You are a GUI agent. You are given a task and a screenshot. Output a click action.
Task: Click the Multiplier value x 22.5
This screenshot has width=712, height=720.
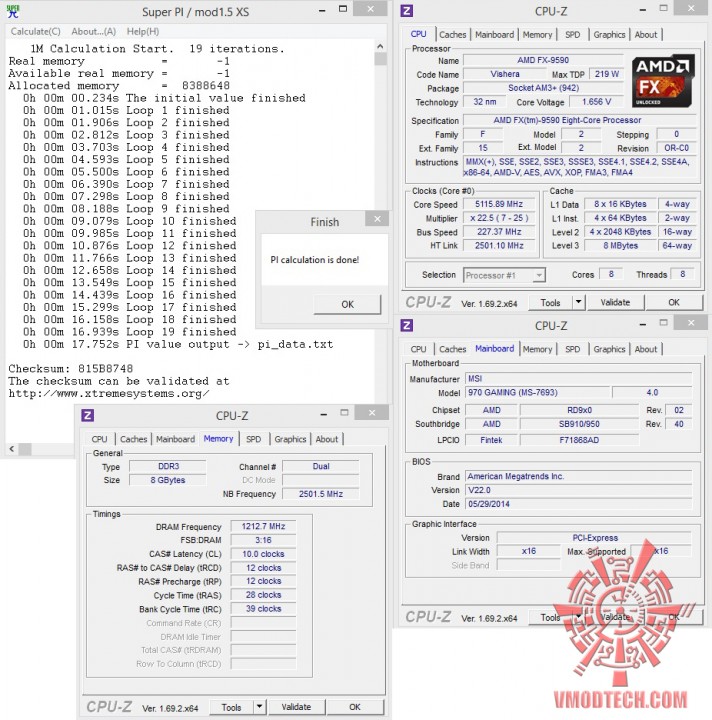coord(499,218)
